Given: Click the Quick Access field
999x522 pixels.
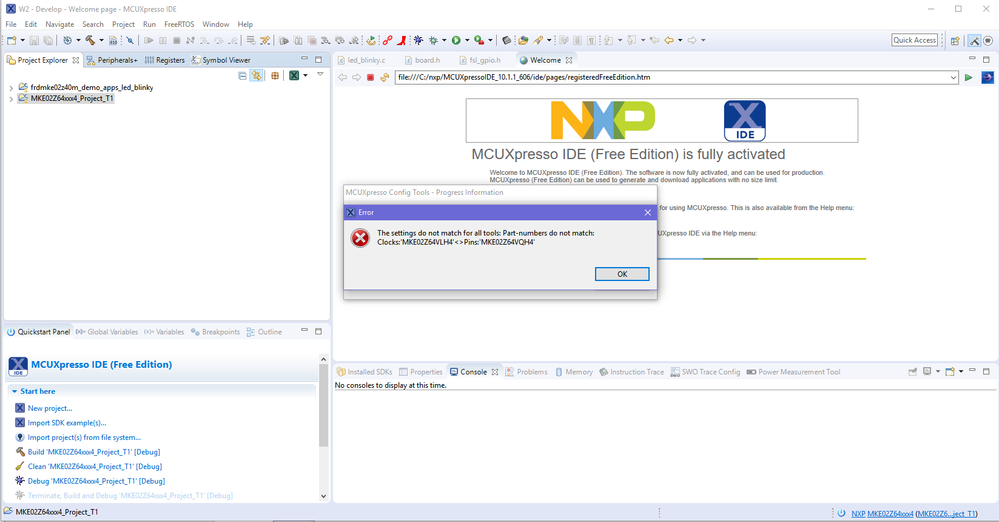Looking at the screenshot, I should pos(915,40).
